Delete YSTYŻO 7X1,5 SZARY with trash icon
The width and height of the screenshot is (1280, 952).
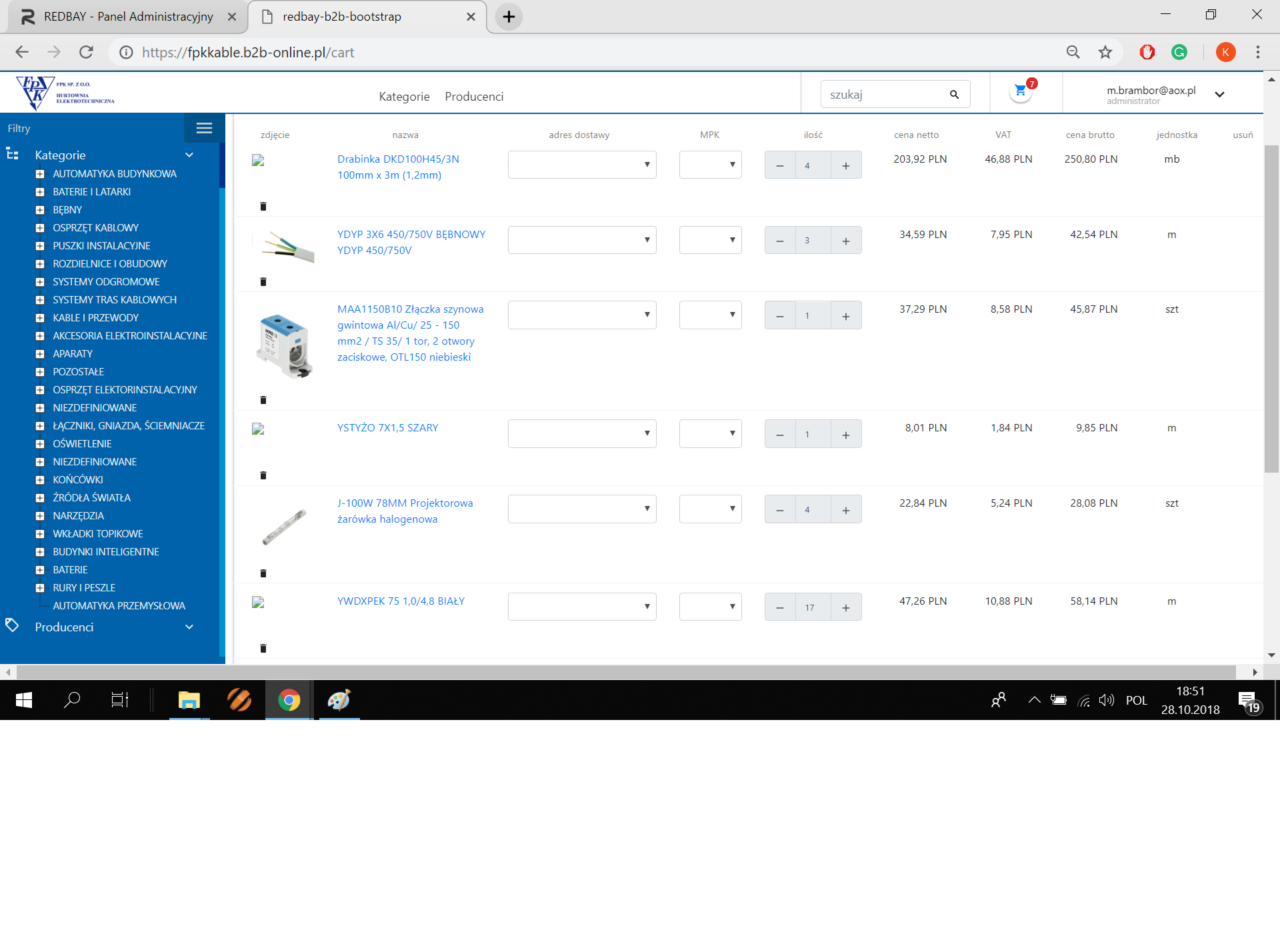point(263,475)
